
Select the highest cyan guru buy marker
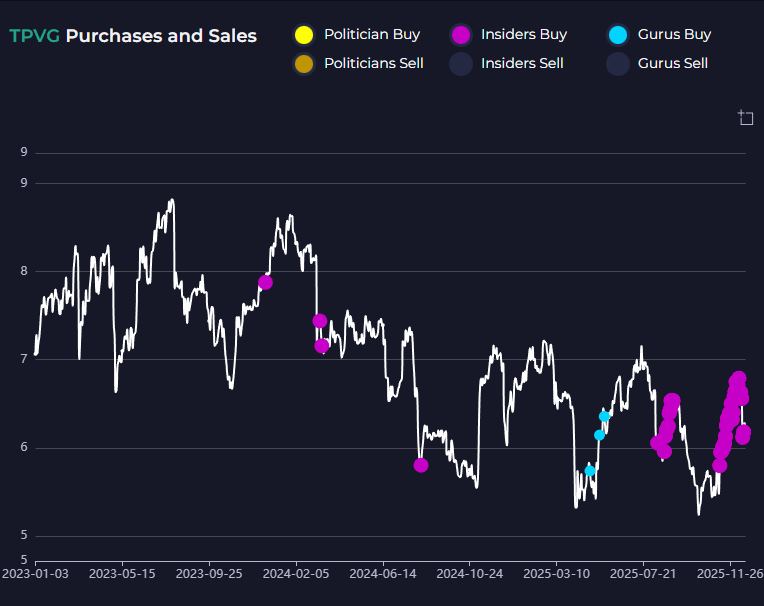coord(604,416)
